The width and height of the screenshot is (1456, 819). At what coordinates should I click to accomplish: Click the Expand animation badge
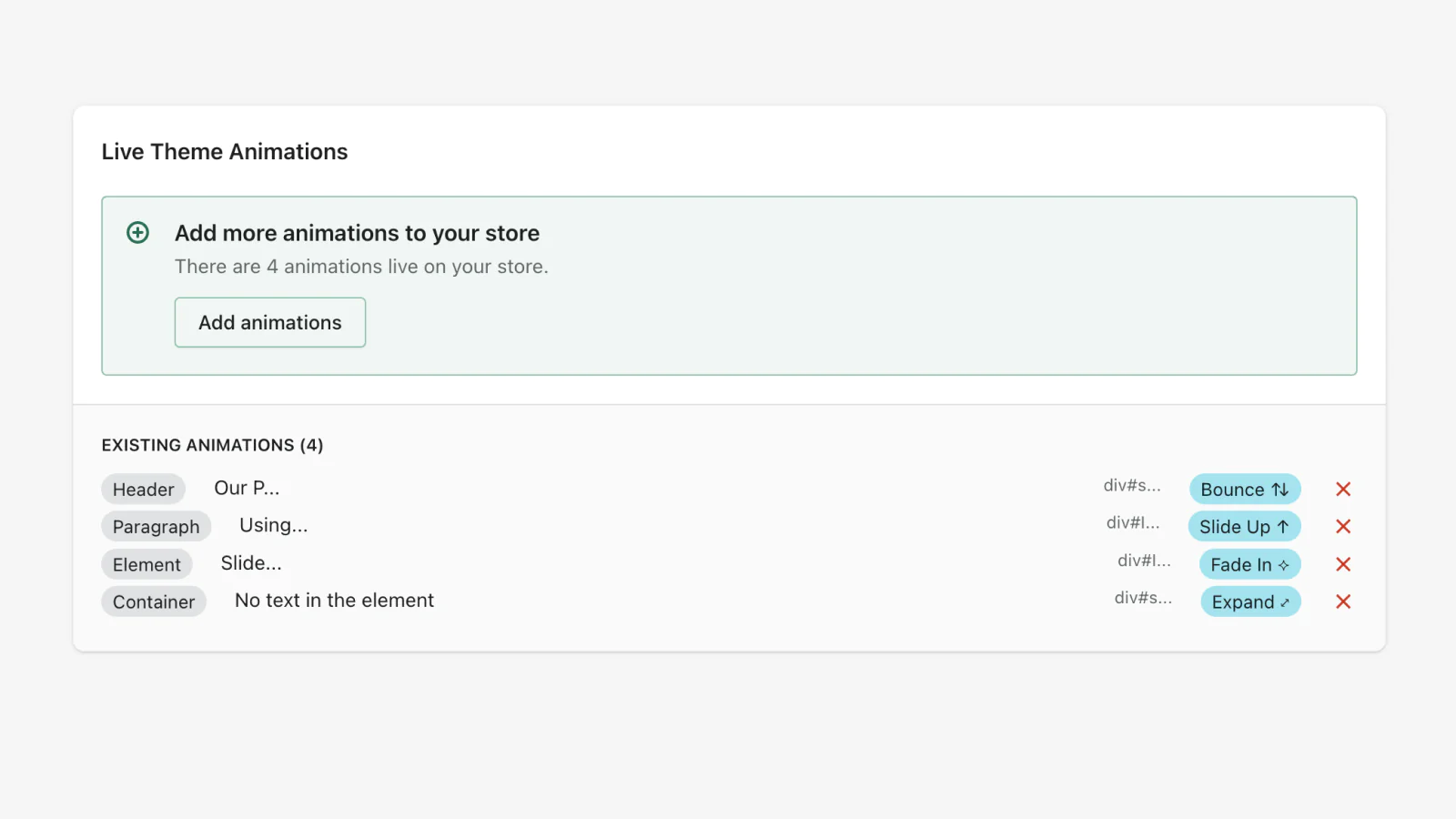[1250, 602]
